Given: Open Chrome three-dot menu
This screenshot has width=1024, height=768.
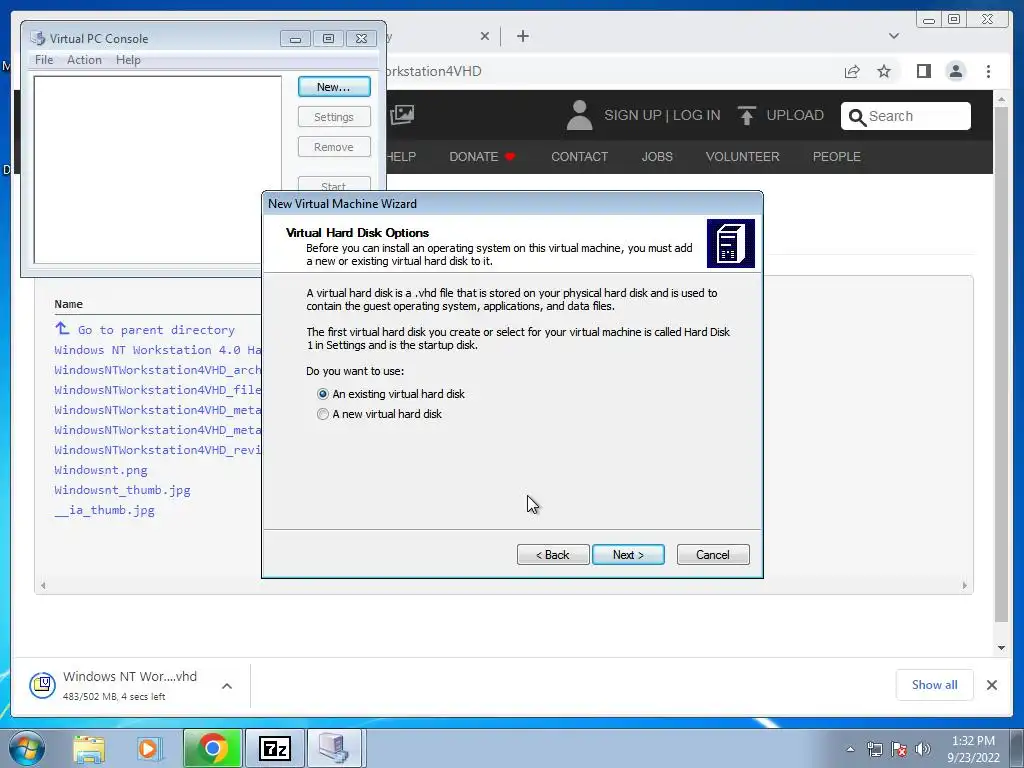Looking at the screenshot, I should (x=988, y=71).
